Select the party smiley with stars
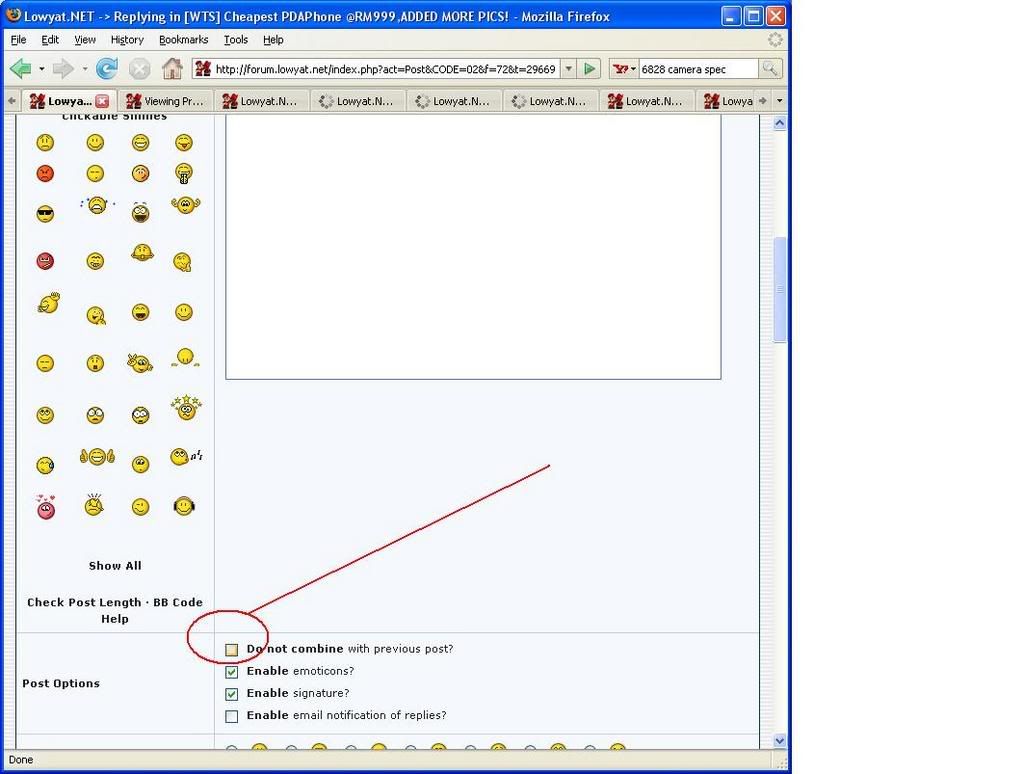The width and height of the screenshot is (1024, 774). (x=185, y=410)
